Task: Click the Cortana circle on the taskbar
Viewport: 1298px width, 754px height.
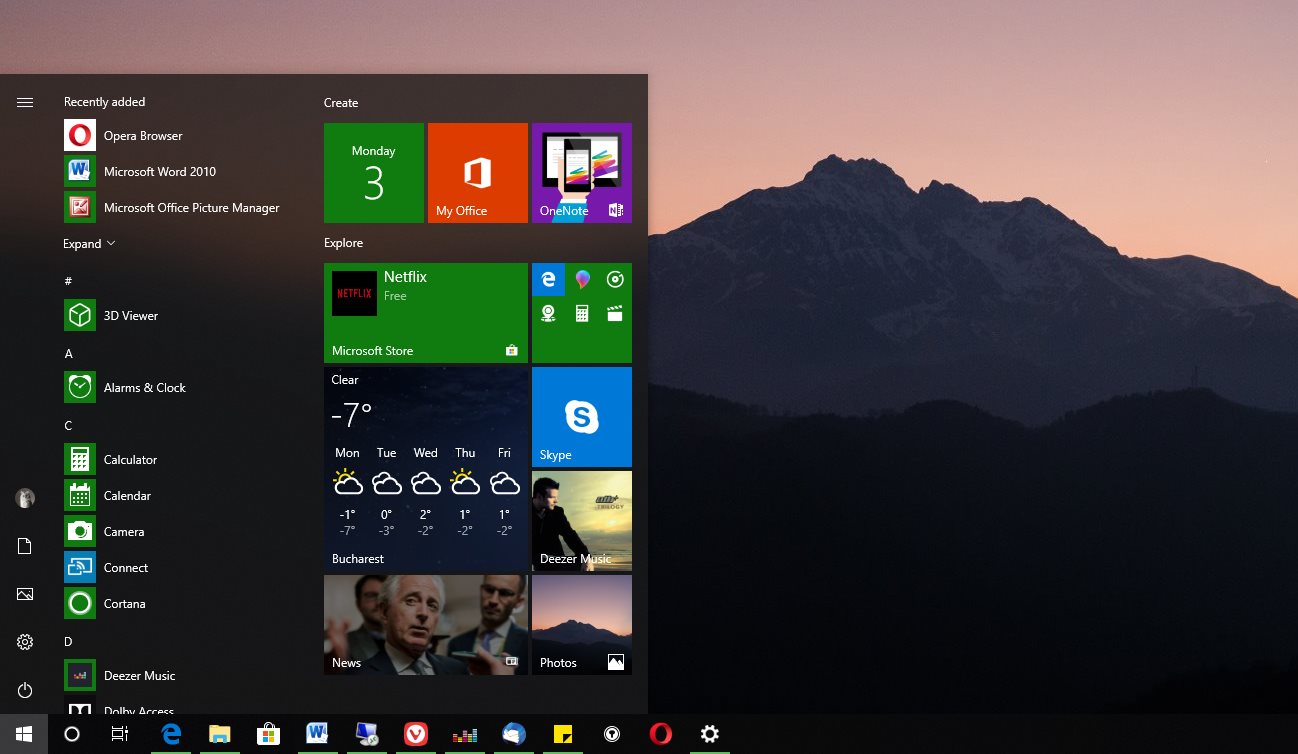Action: coord(72,734)
